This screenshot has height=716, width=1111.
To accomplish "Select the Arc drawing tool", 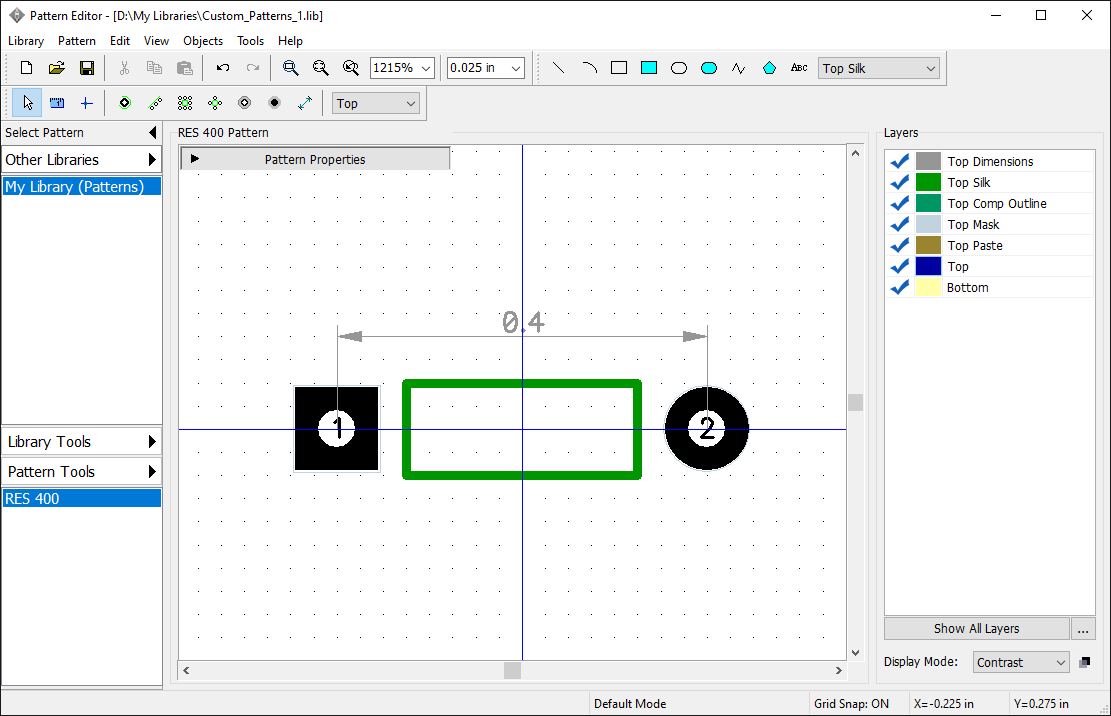I will 589,68.
